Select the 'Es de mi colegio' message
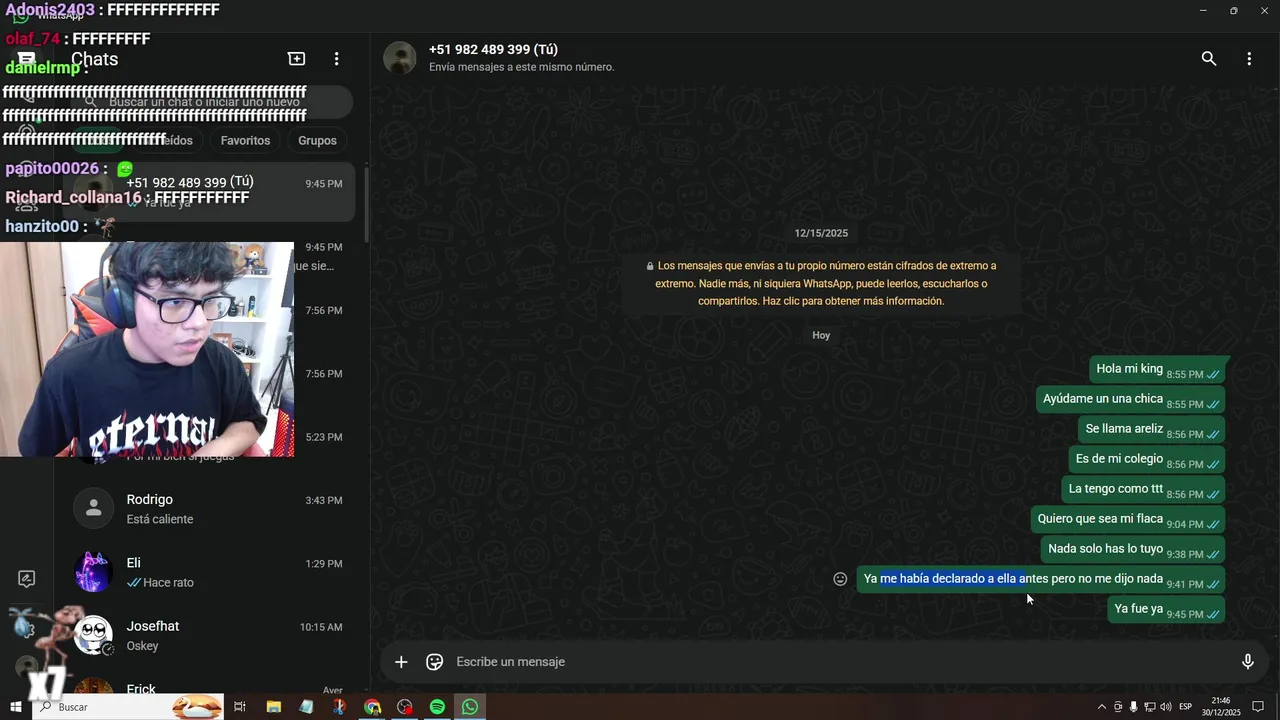This screenshot has height=720, width=1280. click(1147, 460)
